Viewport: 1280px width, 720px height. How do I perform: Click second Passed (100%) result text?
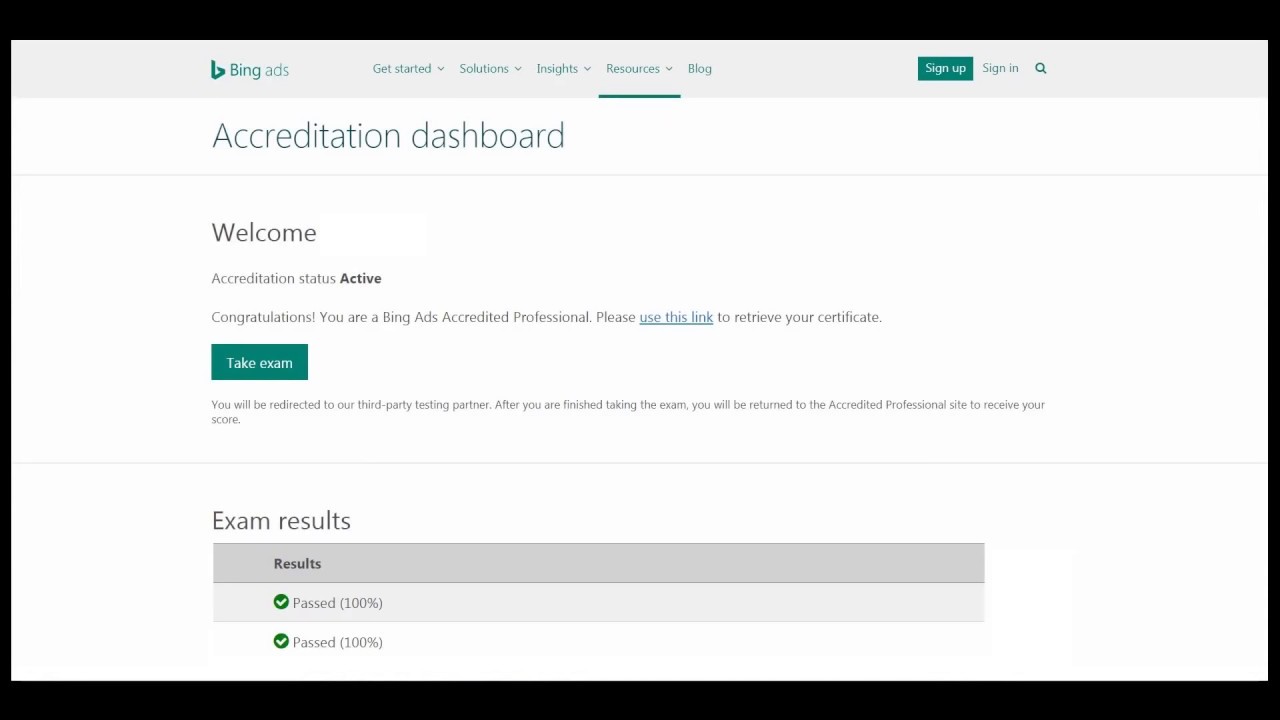tap(337, 642)
